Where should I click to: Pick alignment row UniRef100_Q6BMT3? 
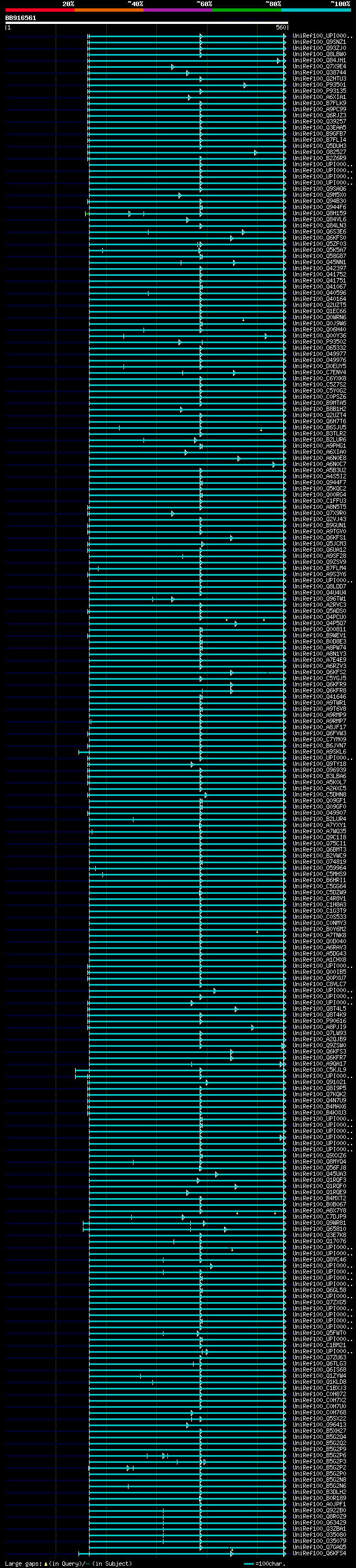[319, 849]
